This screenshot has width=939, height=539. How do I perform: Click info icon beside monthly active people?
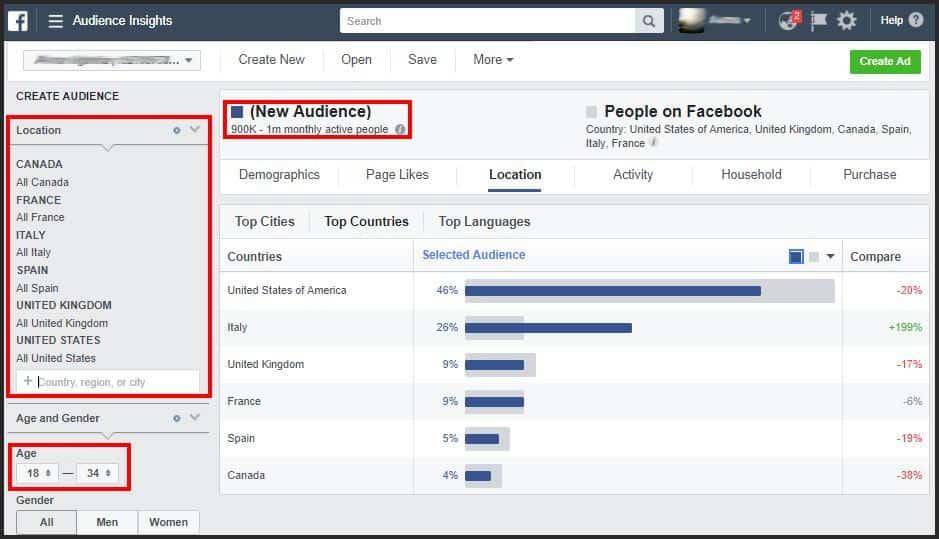coord(400,129)
